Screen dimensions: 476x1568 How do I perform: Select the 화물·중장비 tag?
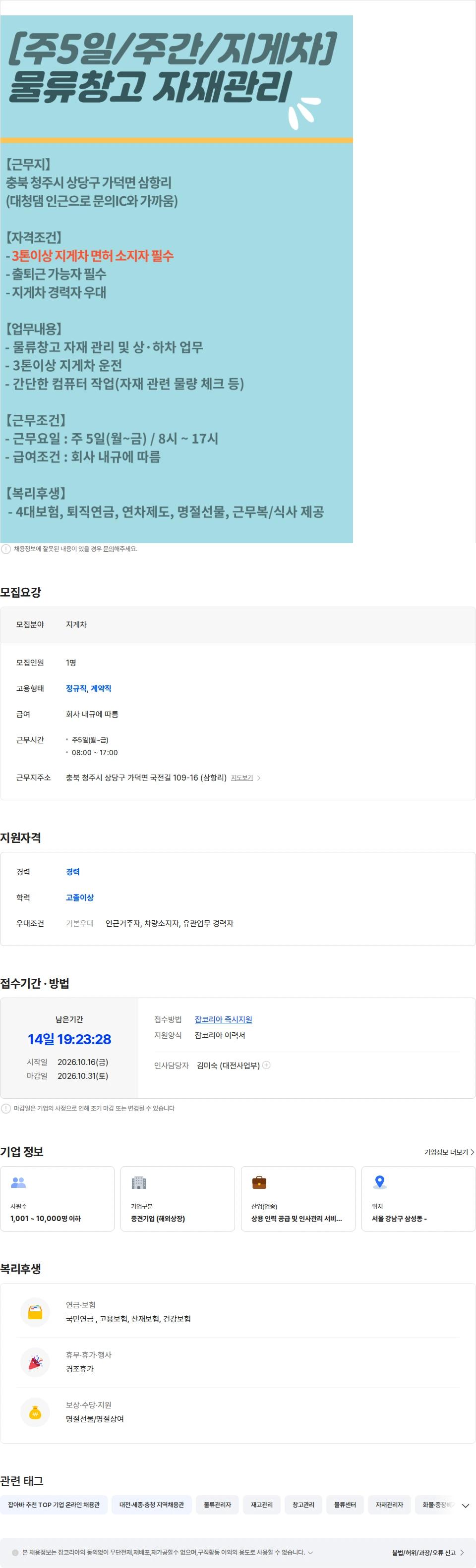pos(436,1504)
